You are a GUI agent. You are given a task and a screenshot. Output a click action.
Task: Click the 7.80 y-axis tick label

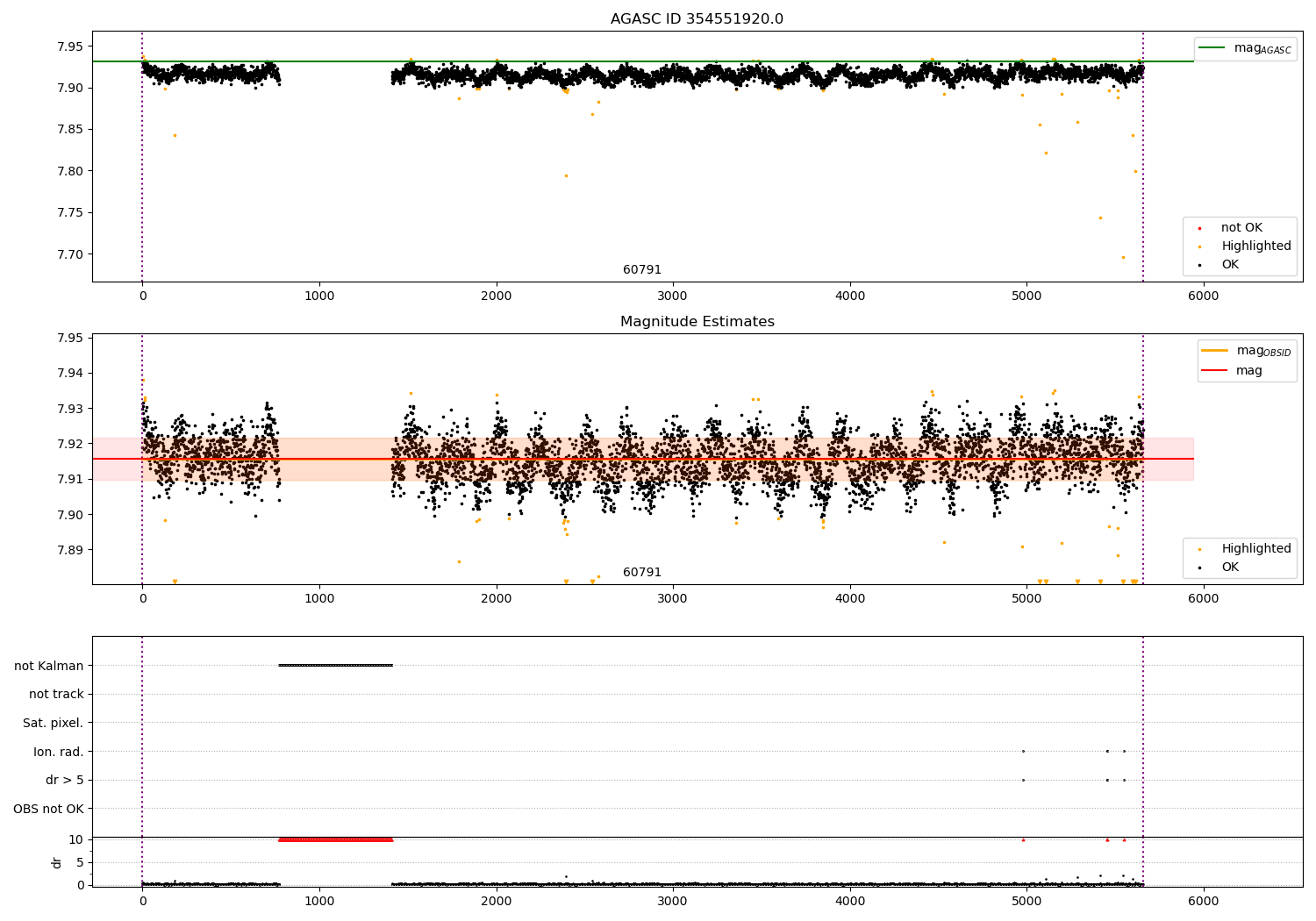click(x=69, y=171)
